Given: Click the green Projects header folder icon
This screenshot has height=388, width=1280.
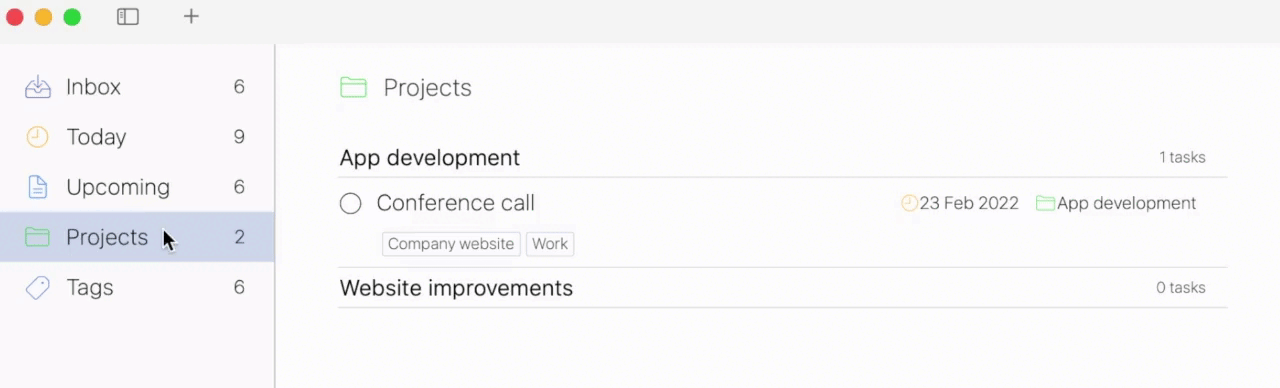Looking at the screenshot, I should click(x=353, y=88).
